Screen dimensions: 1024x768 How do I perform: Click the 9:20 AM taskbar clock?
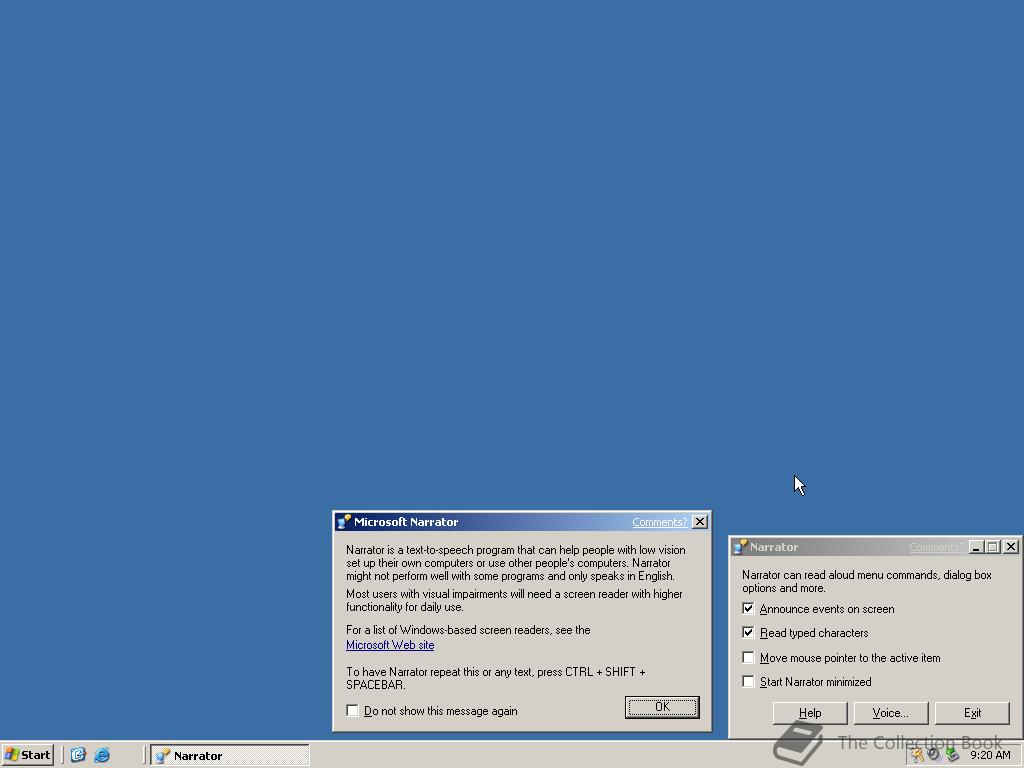[x=990, y=755]
